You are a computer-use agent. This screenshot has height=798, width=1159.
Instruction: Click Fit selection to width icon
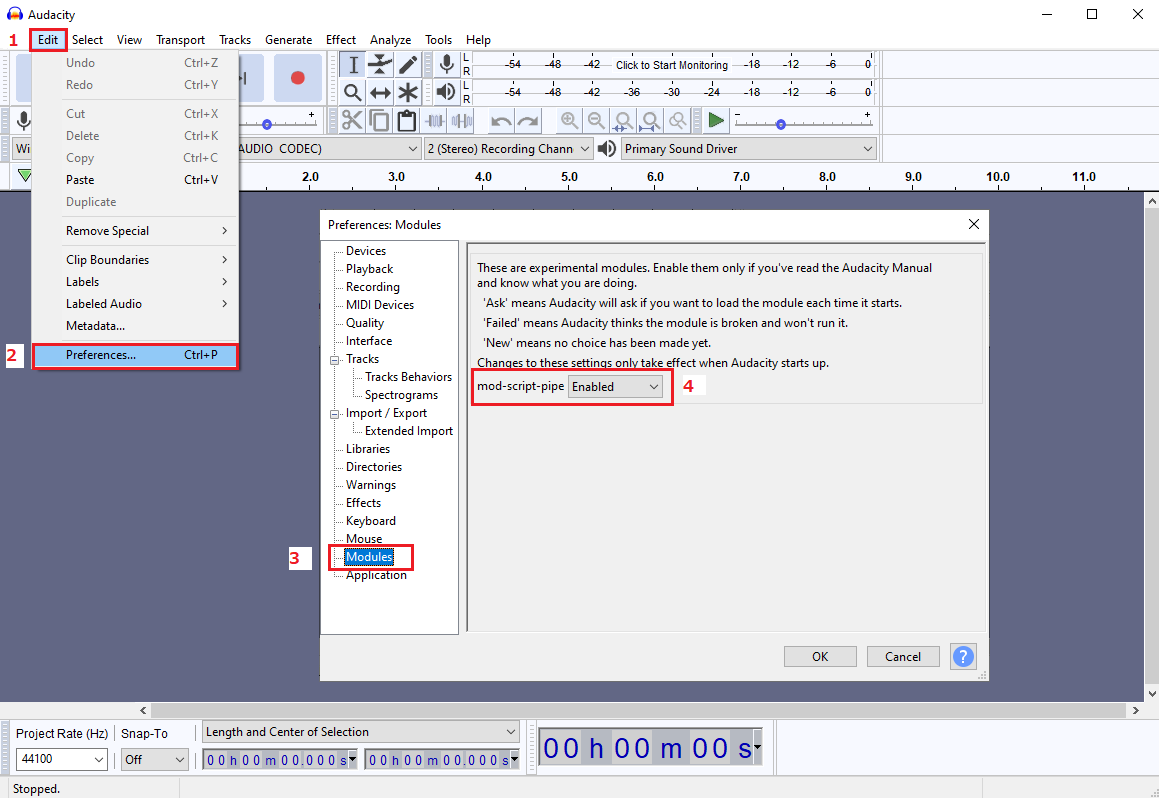pos(623,120)
